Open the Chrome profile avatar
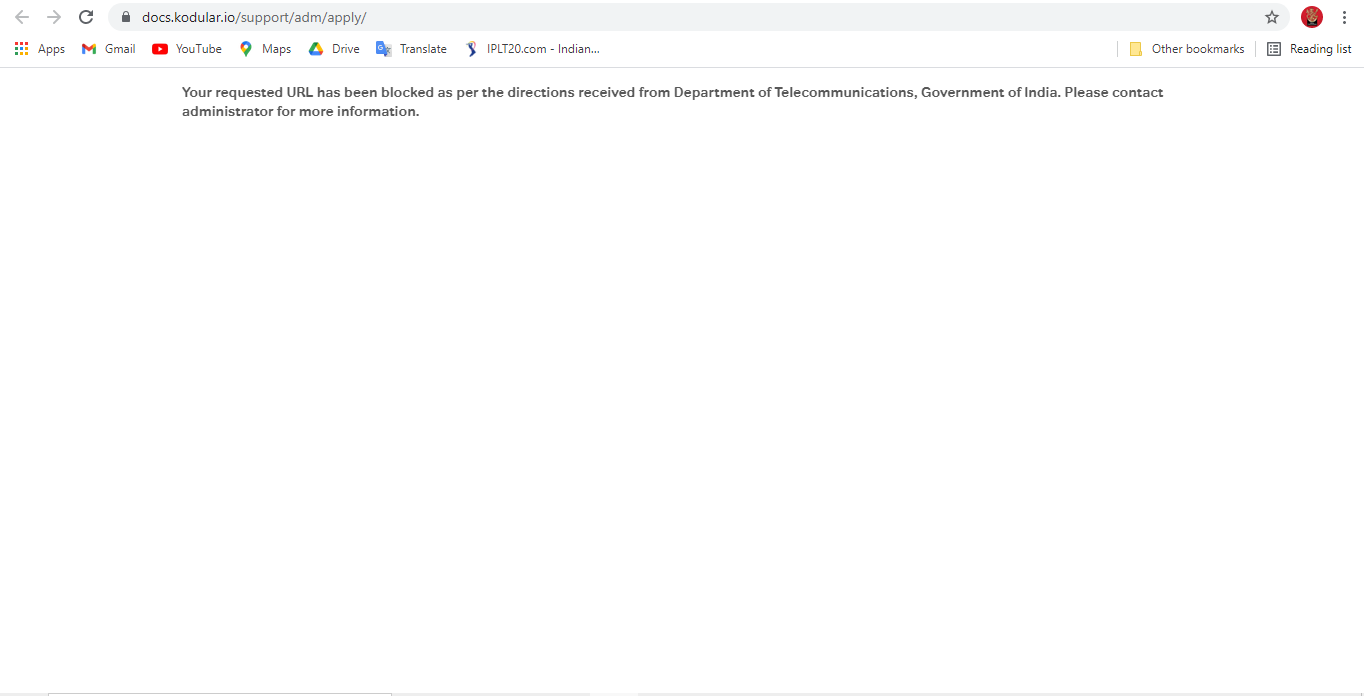1364x696 pixels. click(1312, 17)
